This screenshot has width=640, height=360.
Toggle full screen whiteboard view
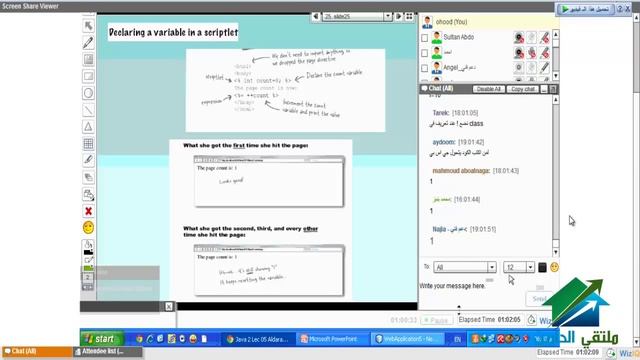(409, 16)
